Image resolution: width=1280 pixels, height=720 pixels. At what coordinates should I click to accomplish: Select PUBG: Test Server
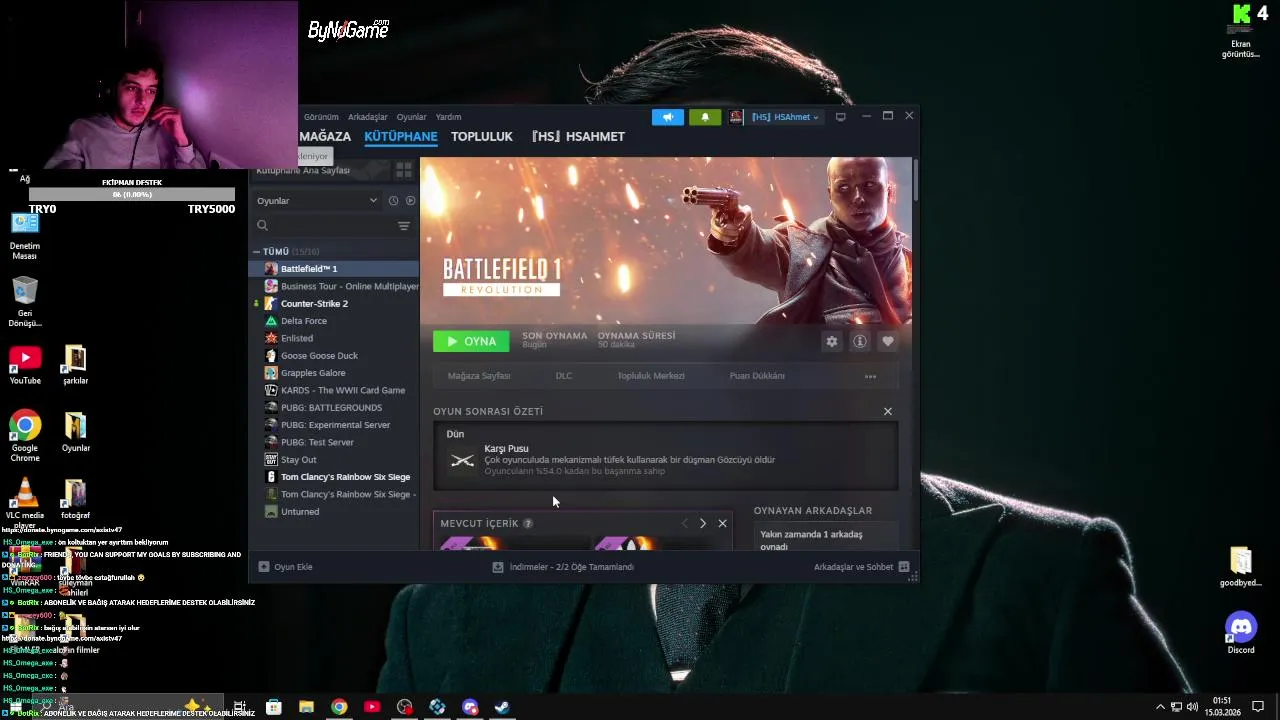click(334, 442)
